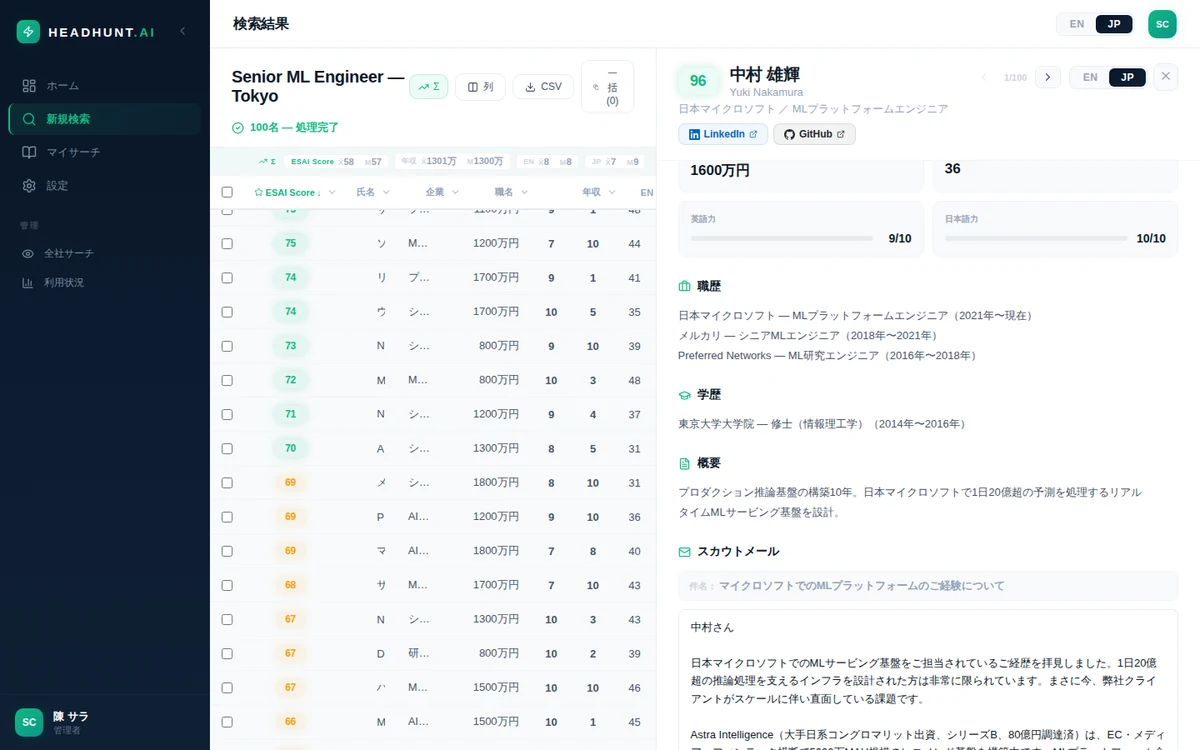This screenshot has width=1200, height=750.
Task: Open 設定 settings from the sidebar
Action: (57, 186)
